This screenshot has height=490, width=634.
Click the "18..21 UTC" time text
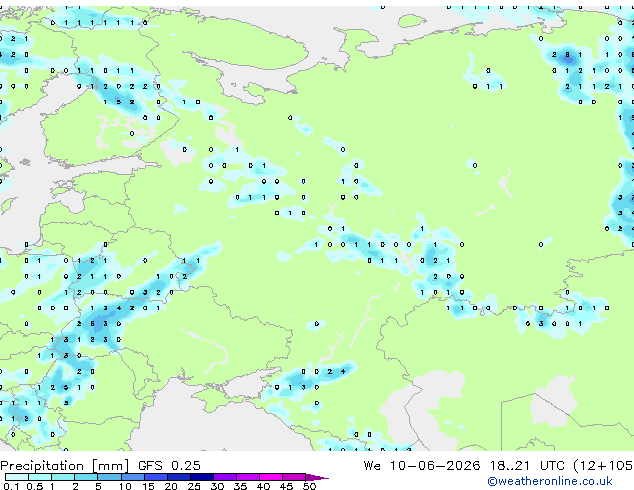pos(527,466)
